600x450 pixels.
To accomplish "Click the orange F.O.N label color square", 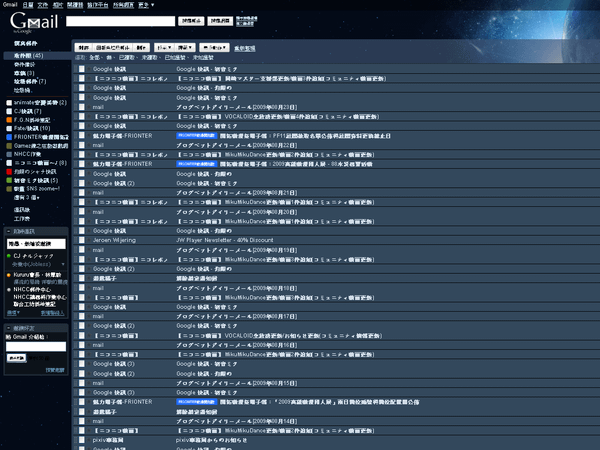I will click(x=9, y=120).
